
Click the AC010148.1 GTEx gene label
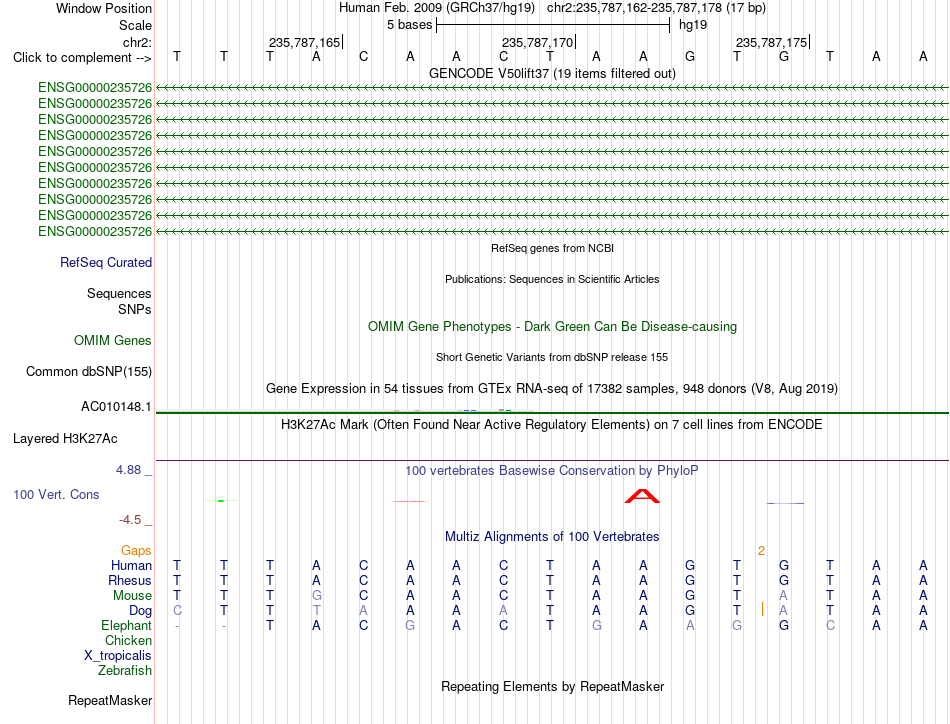pos(116,407)
